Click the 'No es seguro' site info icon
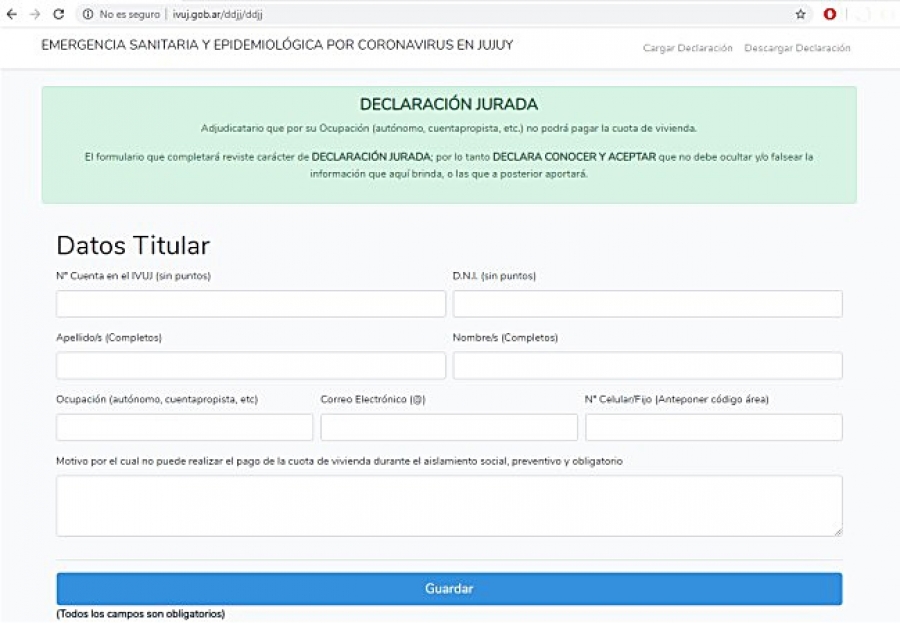Viewport: 900px width, 623px height. click(x=88, y=14)
